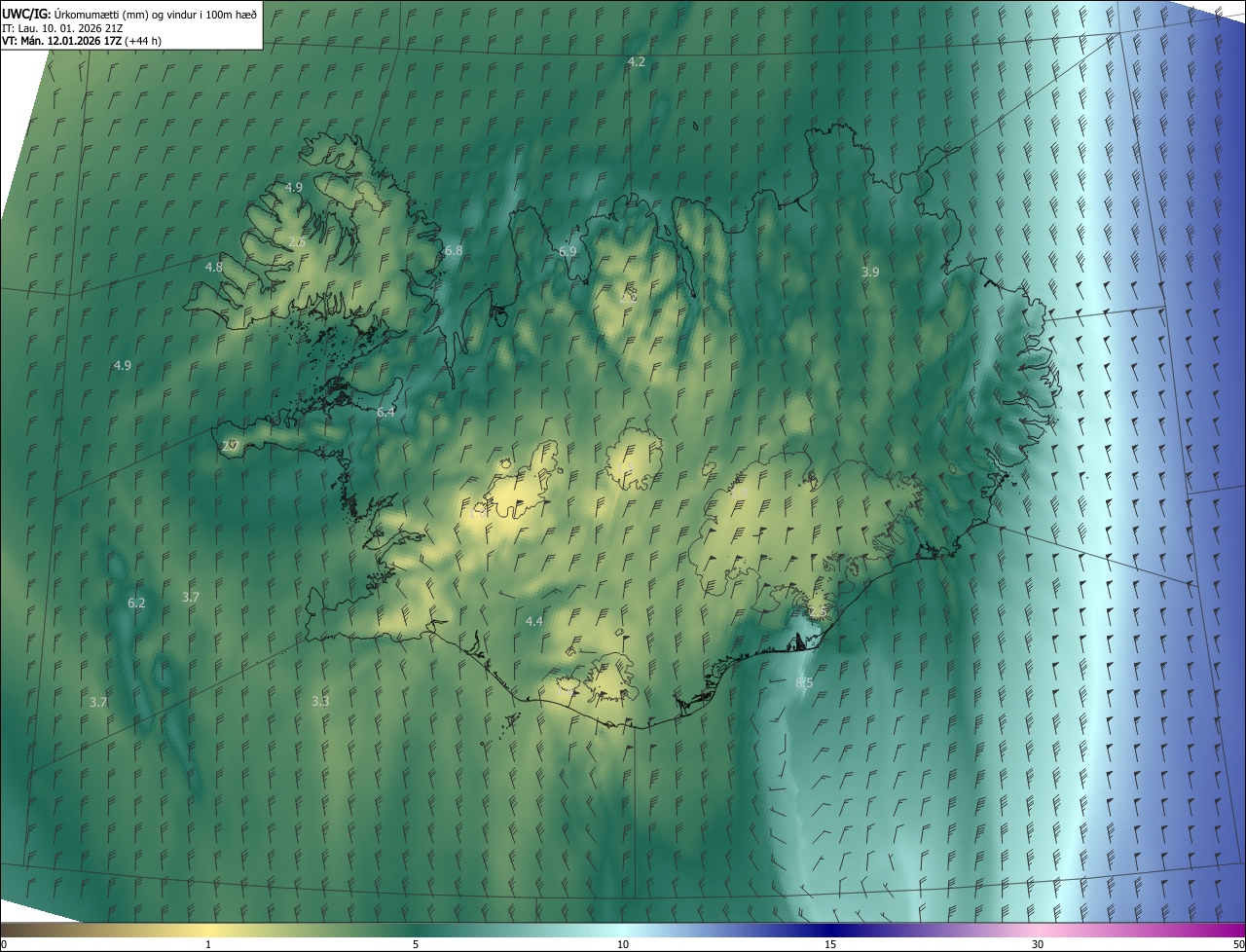This screenshot has width=1246, height=952.
Task: Click the 6.2 precipitation value label
Action: (136, 603)
